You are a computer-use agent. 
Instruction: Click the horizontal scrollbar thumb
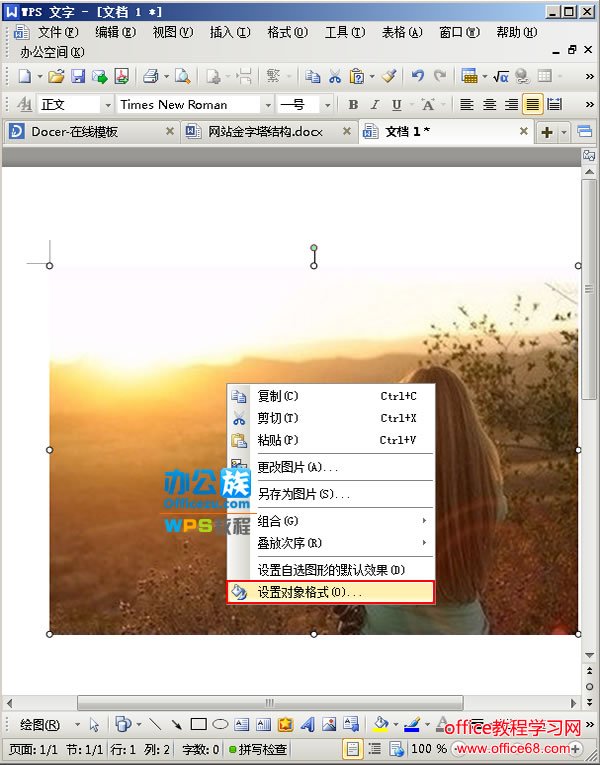pyautogui.click(x=270, y=703)
